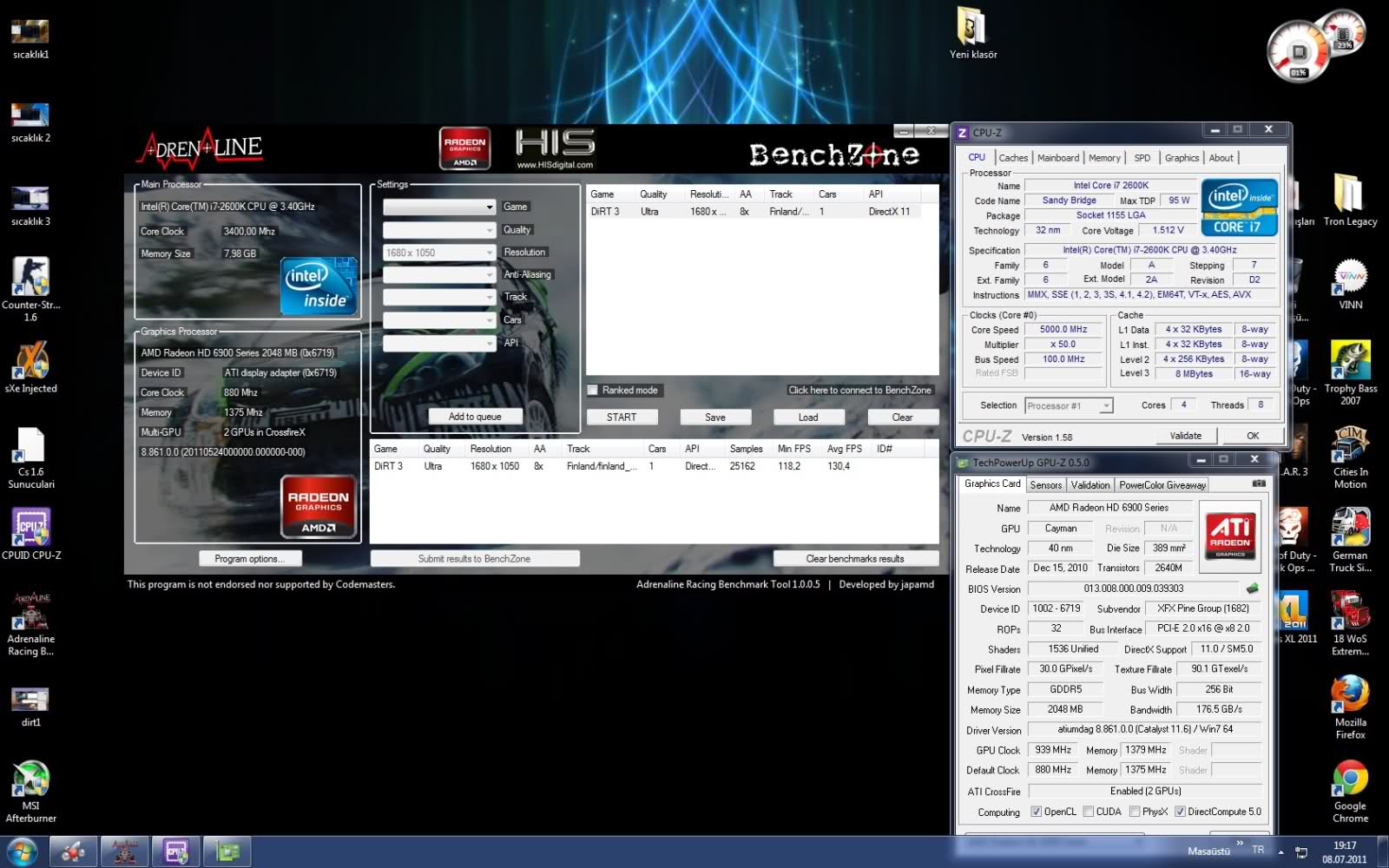This screenshot has height=868, width=1389.
Task: Open the Validation tab in GPU-Z
Action: [x=1089, y=485]
